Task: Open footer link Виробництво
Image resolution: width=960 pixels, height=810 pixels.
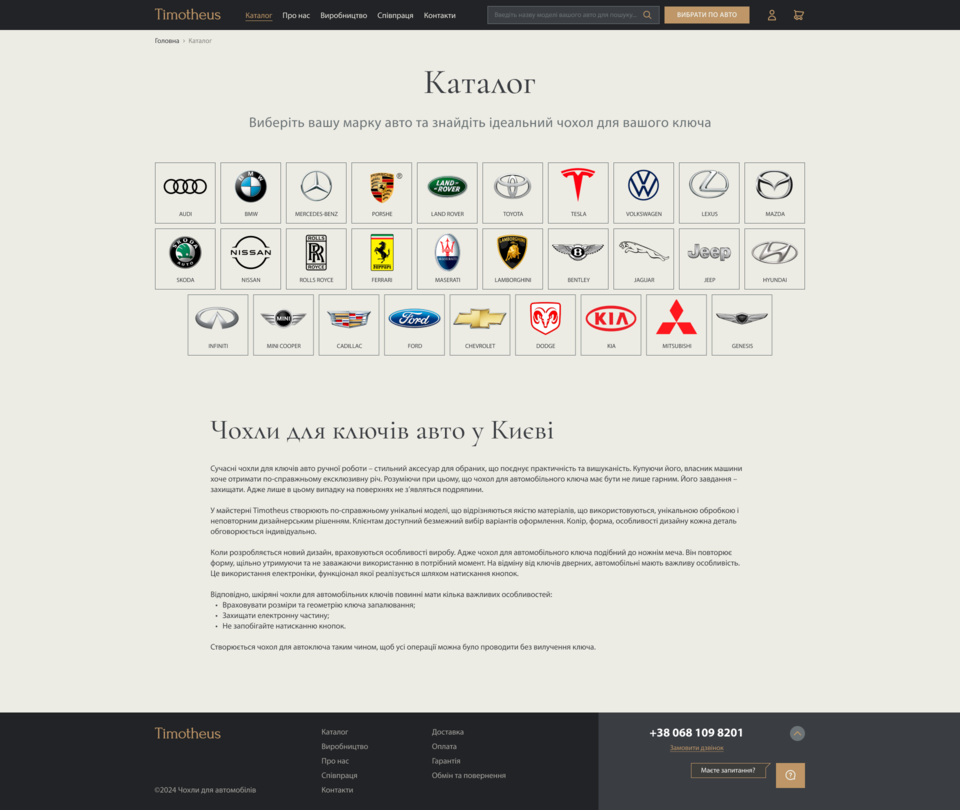Action: pyautogui.click(x=345, y=747)
